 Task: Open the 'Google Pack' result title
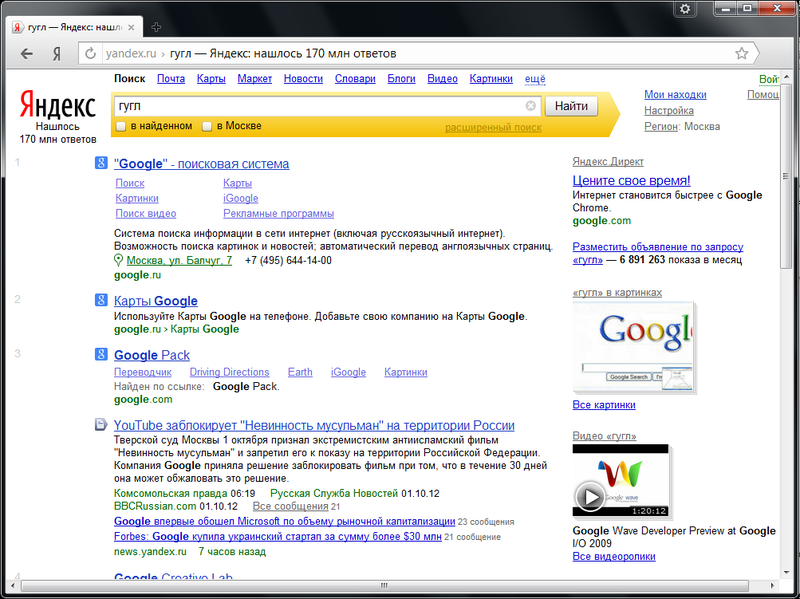tap(152, 355)
